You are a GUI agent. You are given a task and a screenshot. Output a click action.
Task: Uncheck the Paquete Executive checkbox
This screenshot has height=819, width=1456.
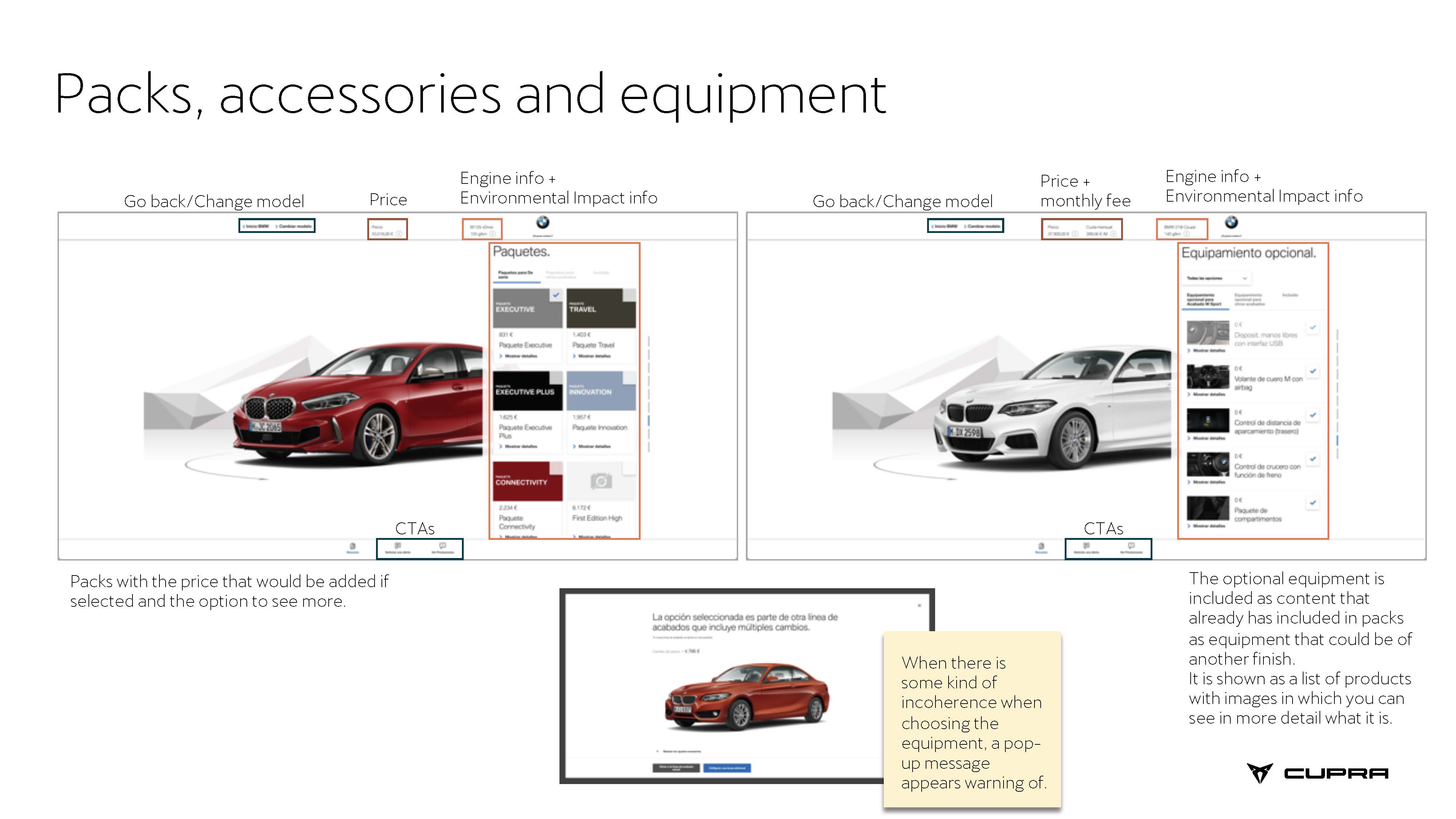click(556, 295)
